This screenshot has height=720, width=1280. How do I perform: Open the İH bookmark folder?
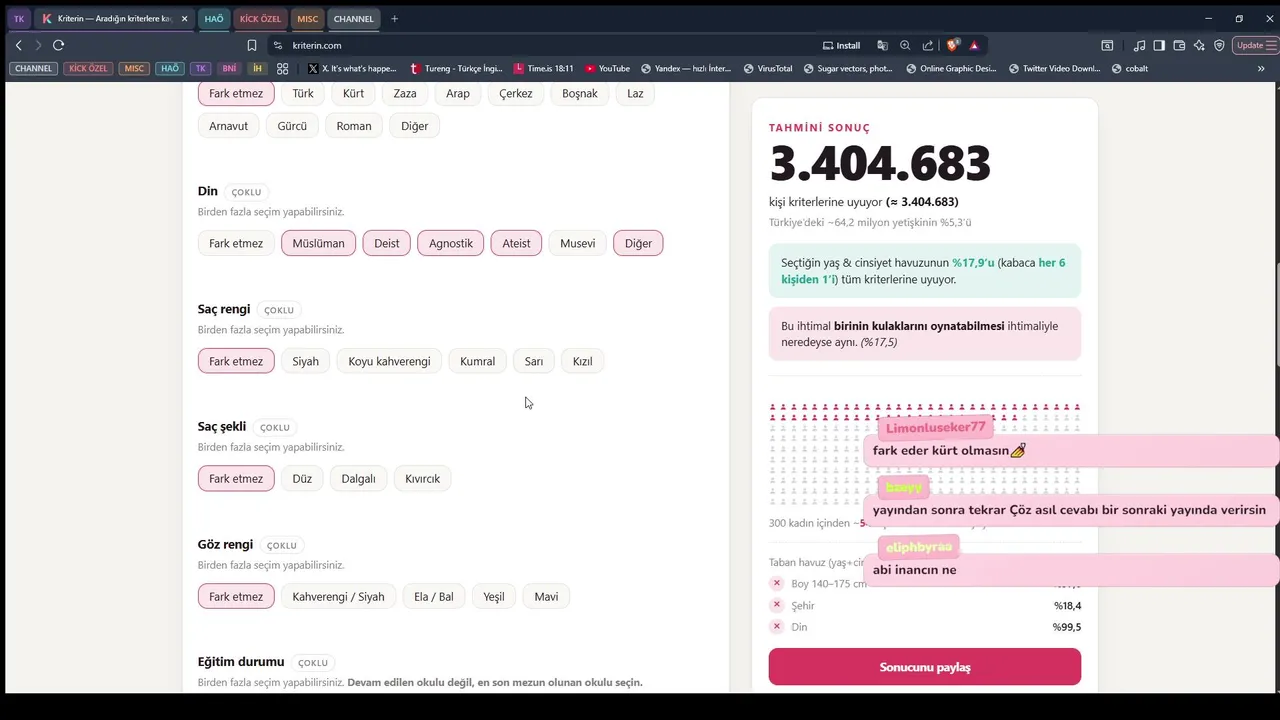[x=258, y=69]
